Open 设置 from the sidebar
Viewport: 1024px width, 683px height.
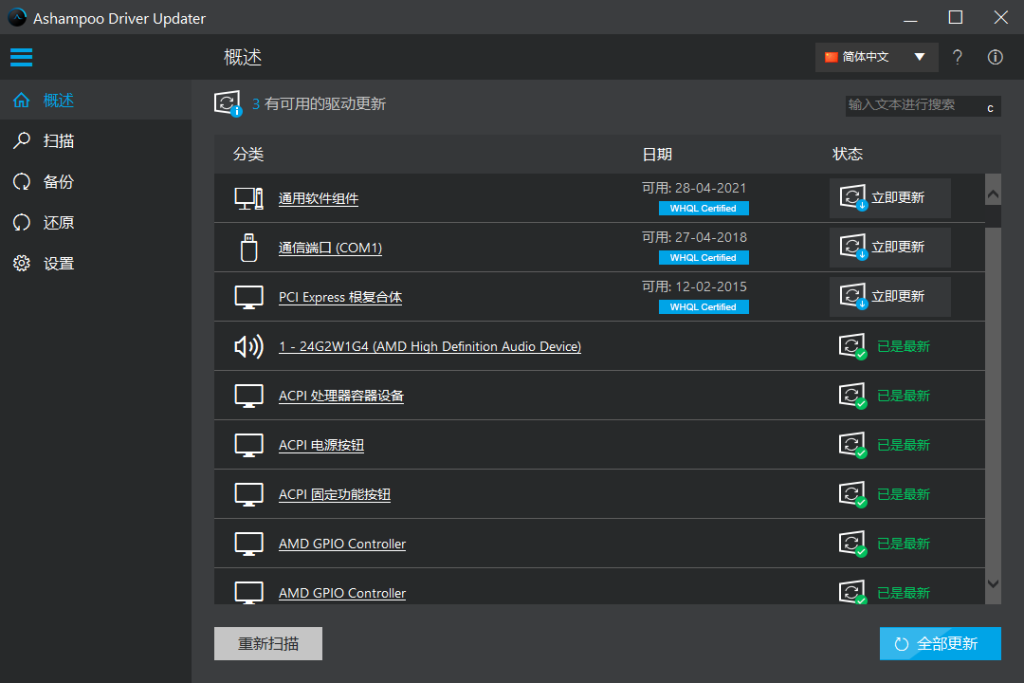(58, 264)
